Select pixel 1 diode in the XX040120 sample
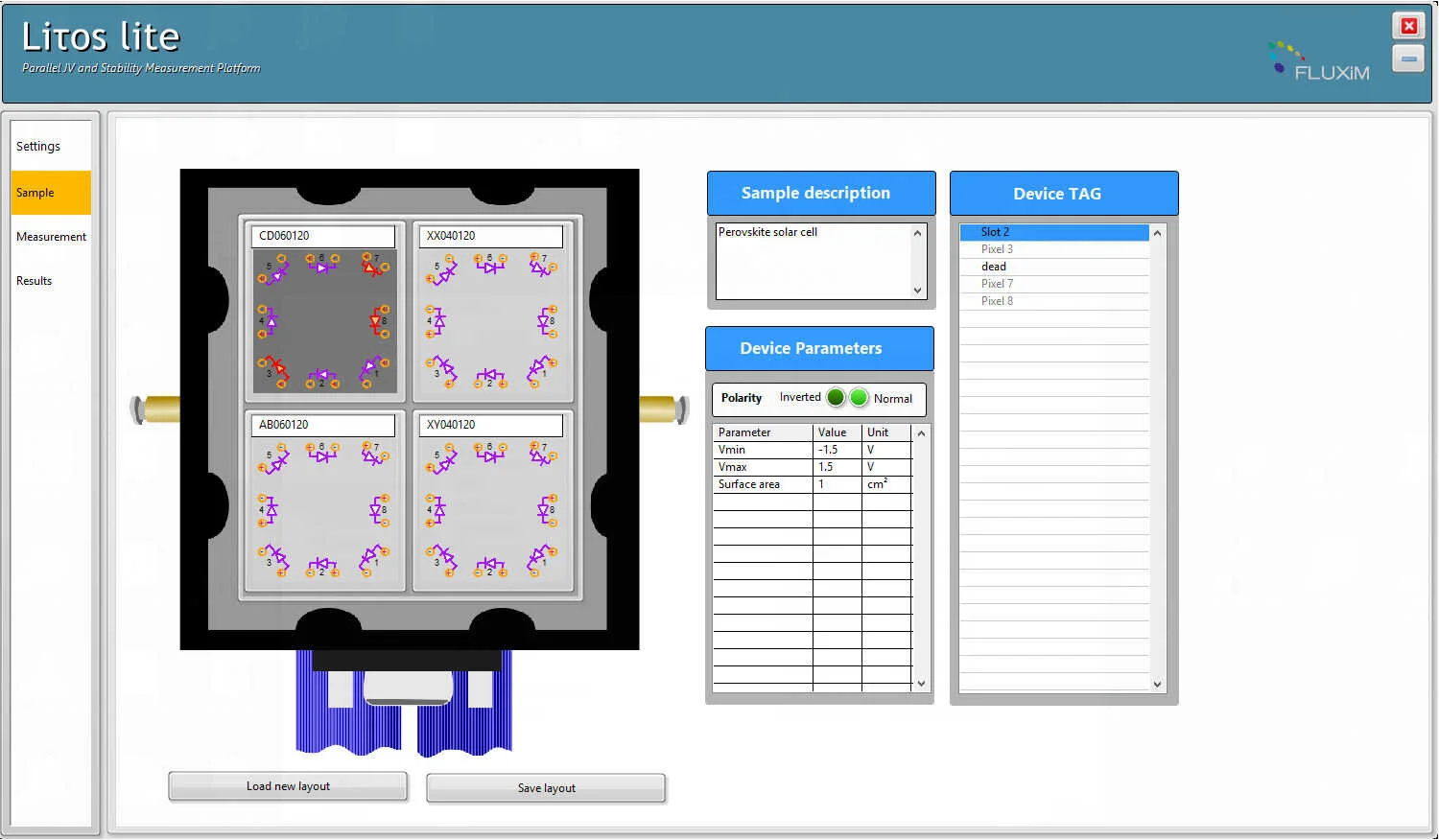The image size is (1439, 840). 539,366
